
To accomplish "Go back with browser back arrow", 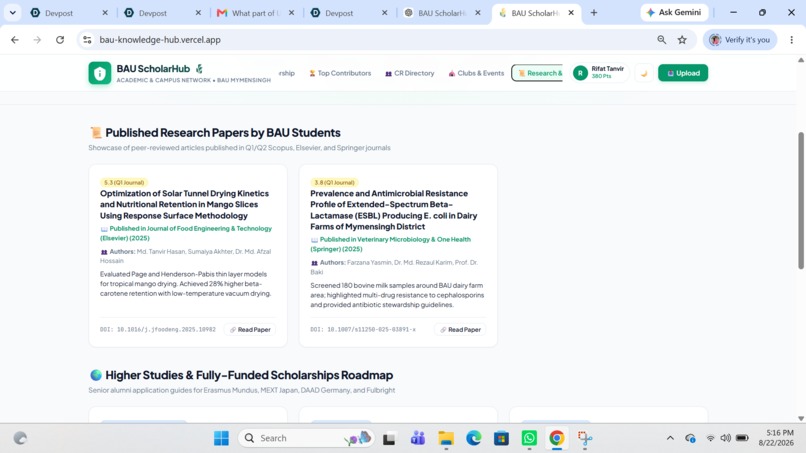I will (x=14, y=40).
